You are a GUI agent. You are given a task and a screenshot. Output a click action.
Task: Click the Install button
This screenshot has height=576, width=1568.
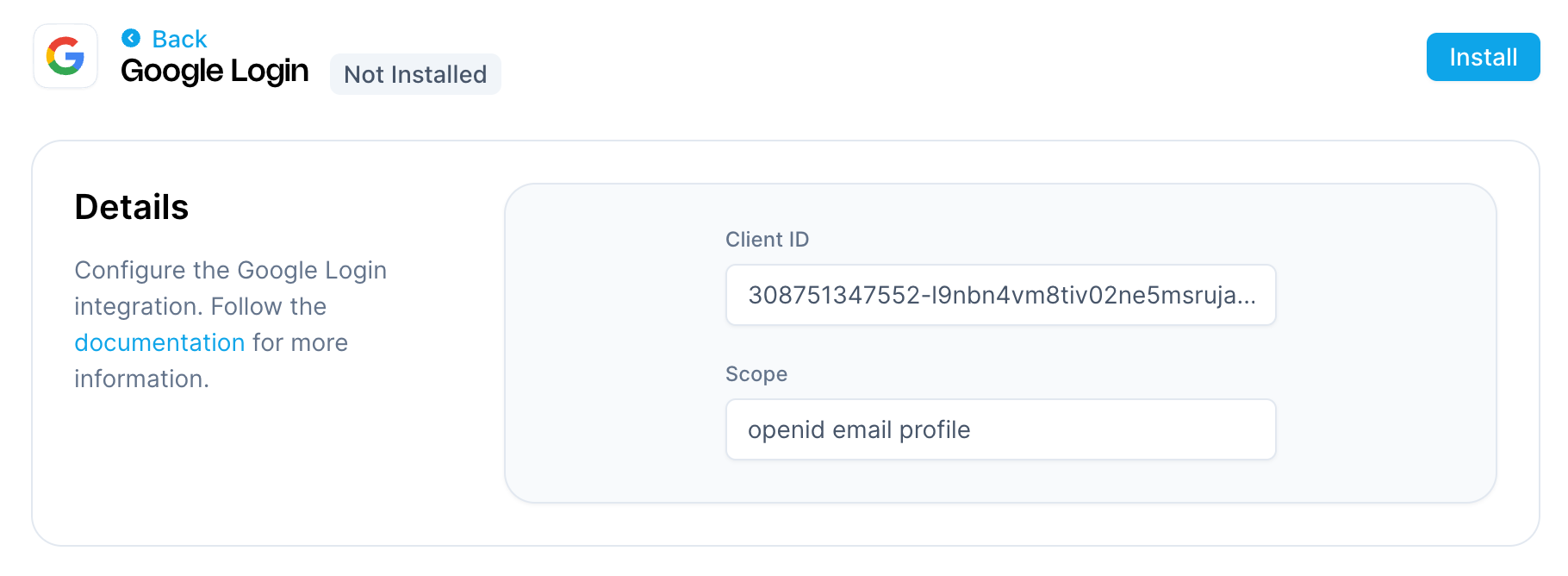coord(1483,57)
